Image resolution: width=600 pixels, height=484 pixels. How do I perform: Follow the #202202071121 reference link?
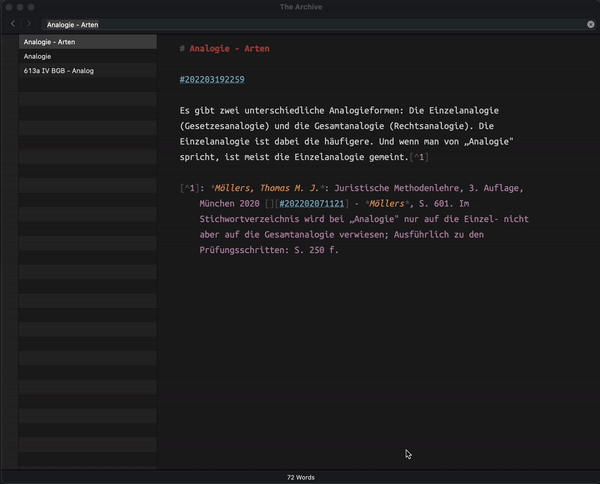pos(311,204)
